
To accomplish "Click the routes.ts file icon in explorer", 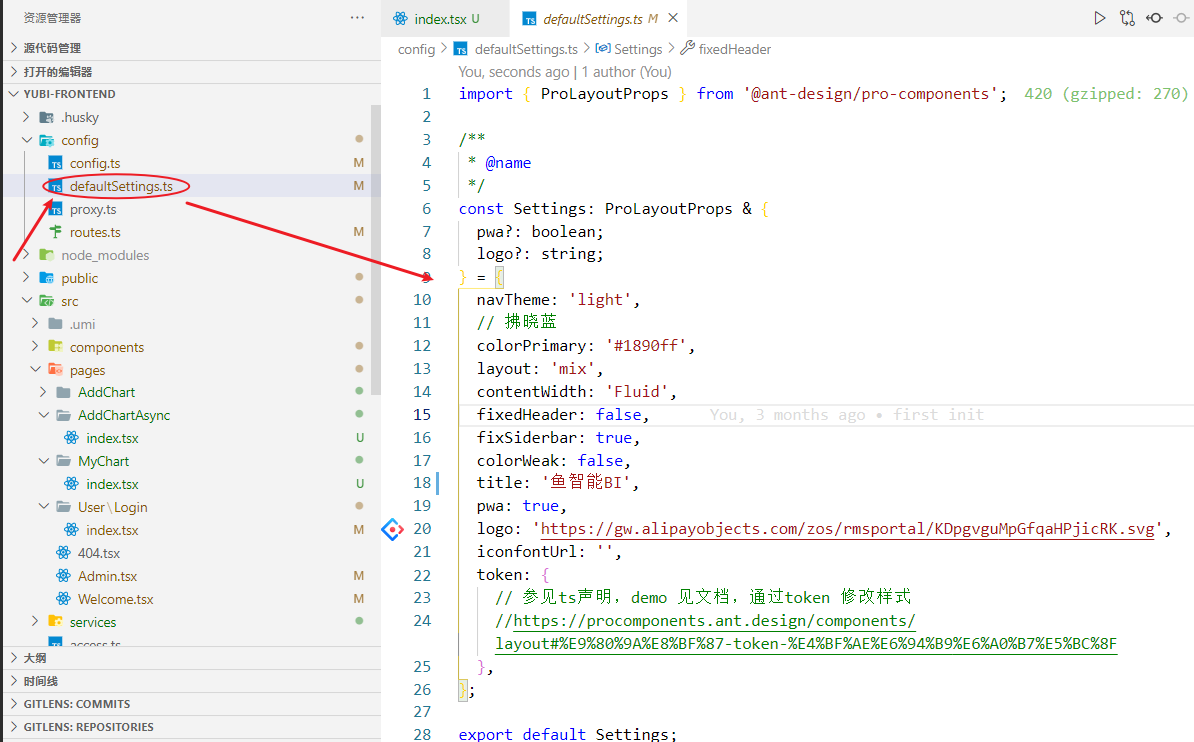I will [x=56, y=232].
